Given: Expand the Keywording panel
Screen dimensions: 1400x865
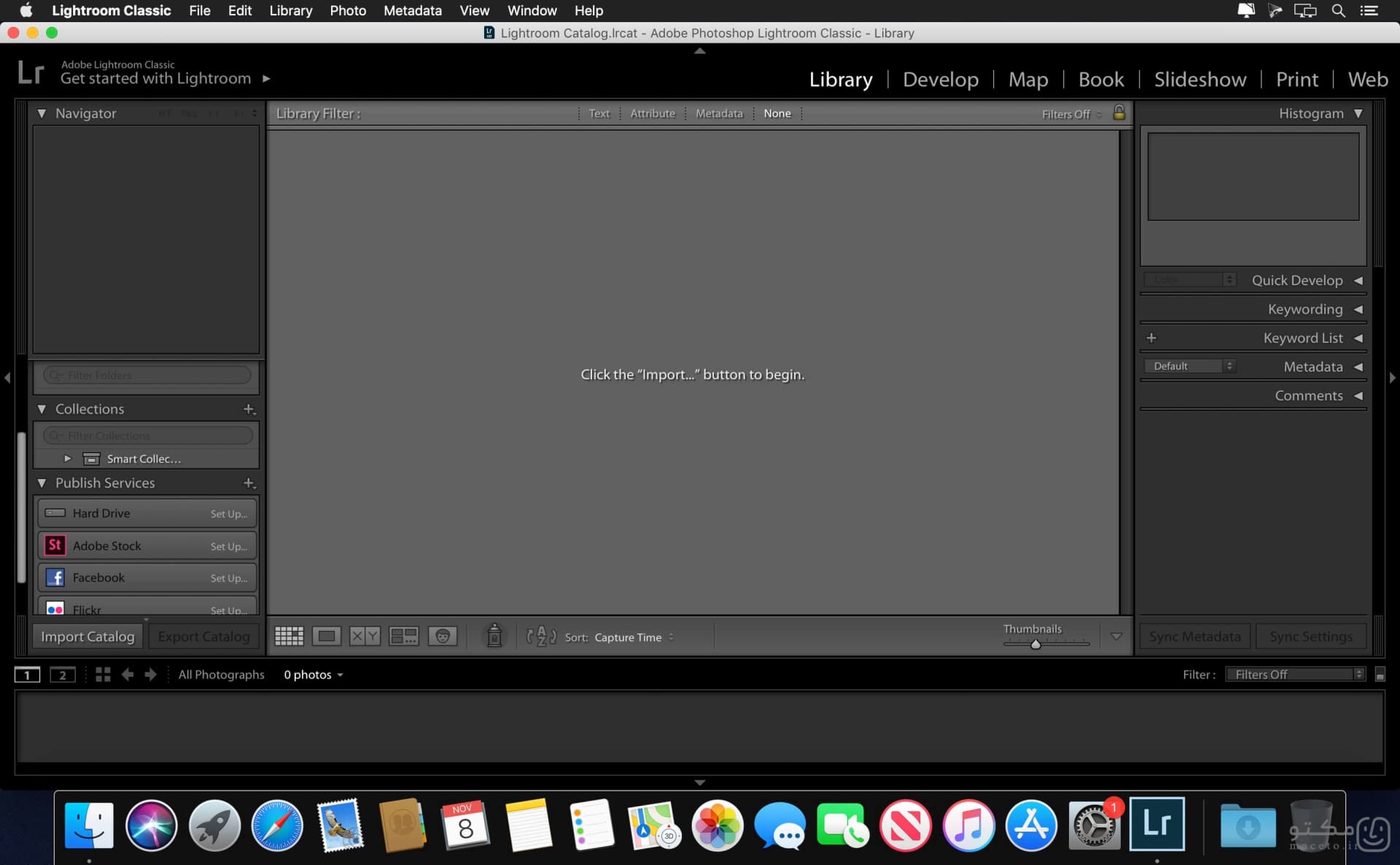Looking at the screenshot, I should coord(1358,309).
